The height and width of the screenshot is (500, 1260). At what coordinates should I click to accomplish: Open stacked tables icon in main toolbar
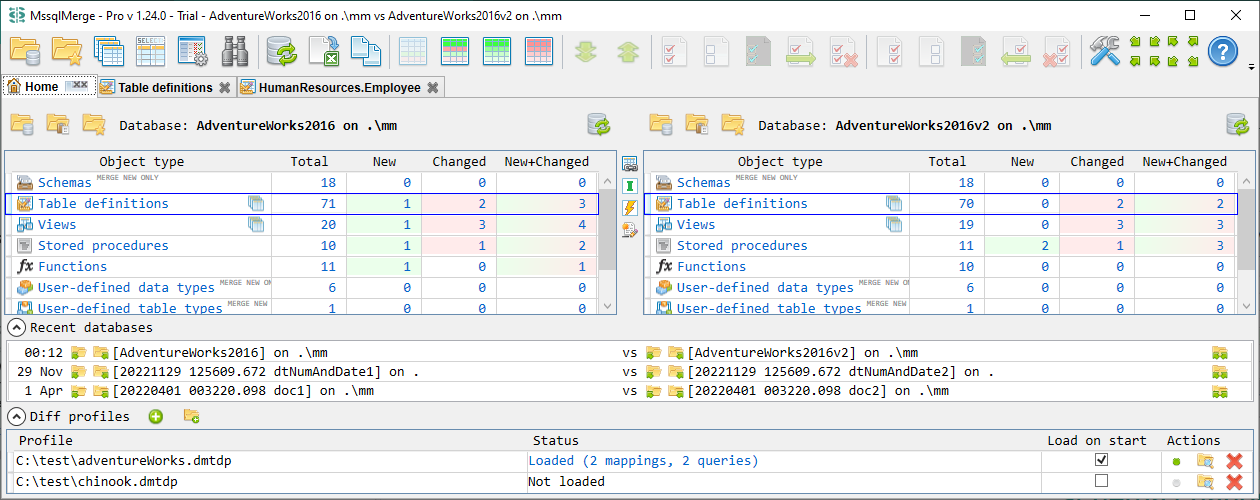point(108,51)
